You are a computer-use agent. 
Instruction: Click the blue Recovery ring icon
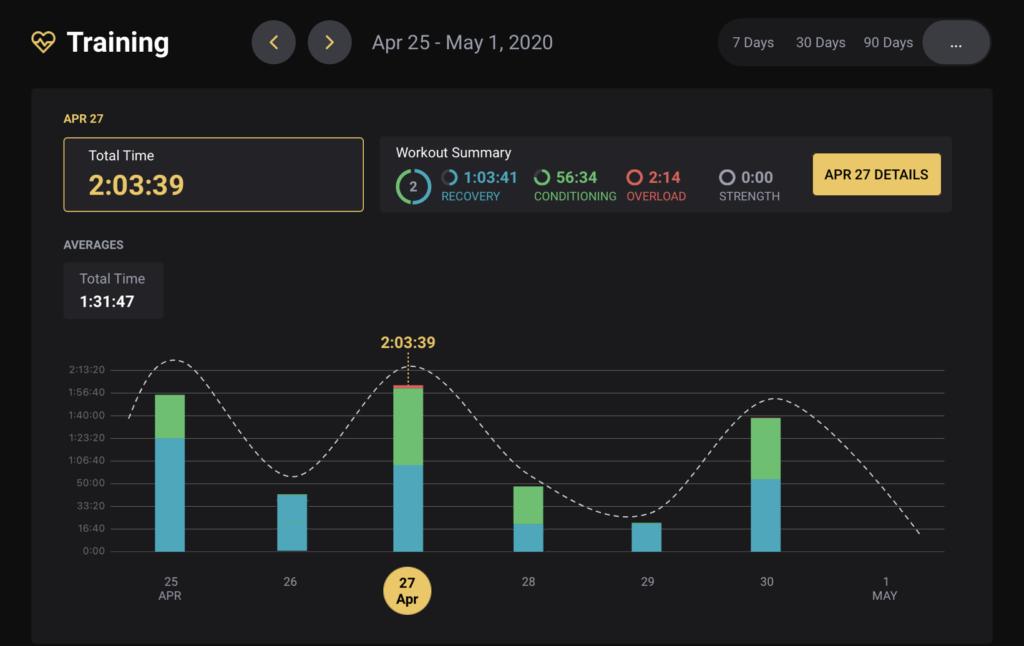[450, 178]
